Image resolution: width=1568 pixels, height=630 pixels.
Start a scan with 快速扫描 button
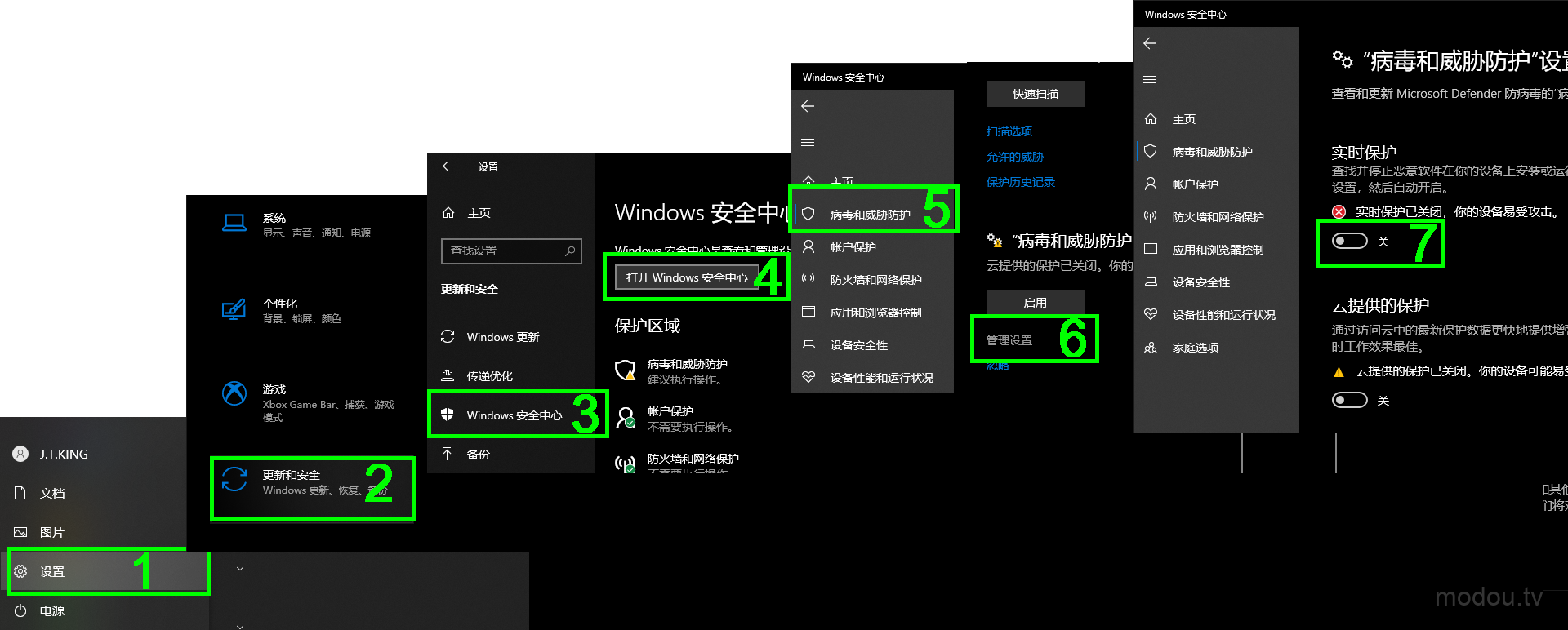1035,94
